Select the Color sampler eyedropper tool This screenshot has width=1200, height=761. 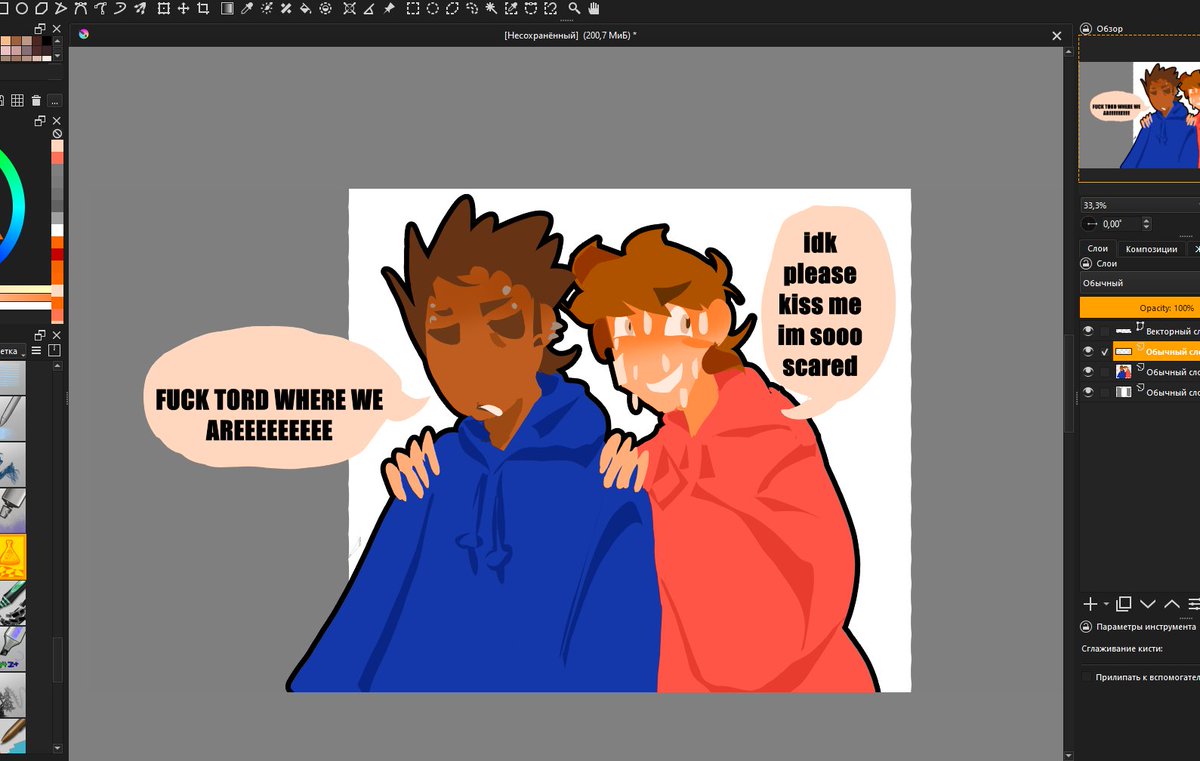[x=247, y=8]
